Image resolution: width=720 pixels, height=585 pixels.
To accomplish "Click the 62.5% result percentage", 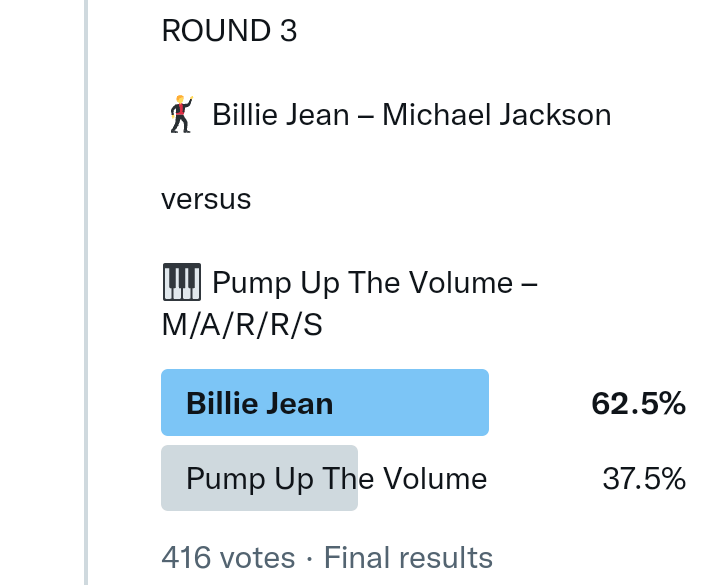I will pyautogui.click(x=638, y=403).
